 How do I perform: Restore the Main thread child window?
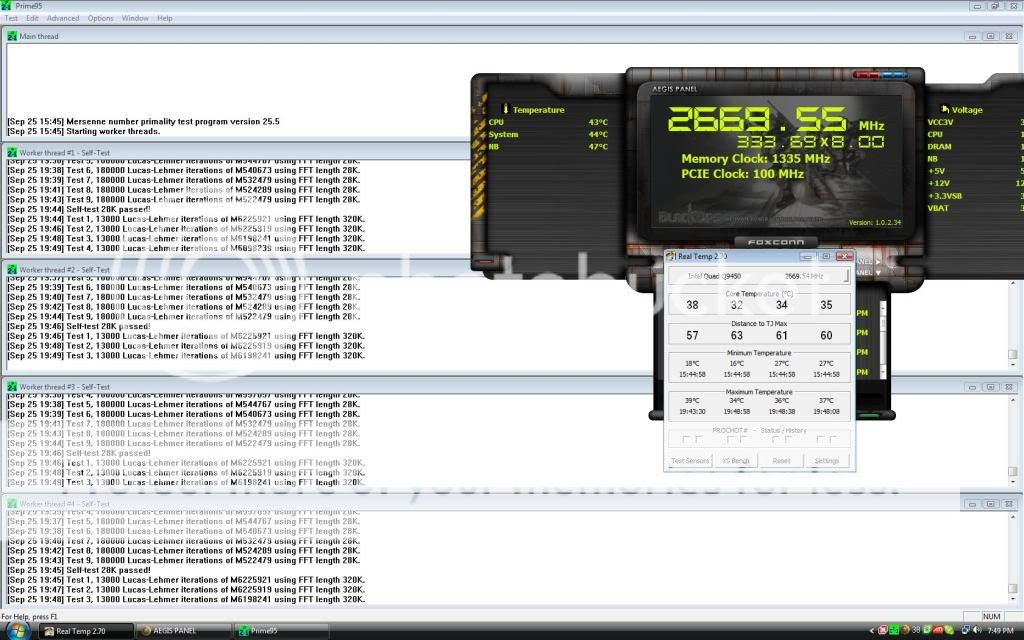pos(990,37)
